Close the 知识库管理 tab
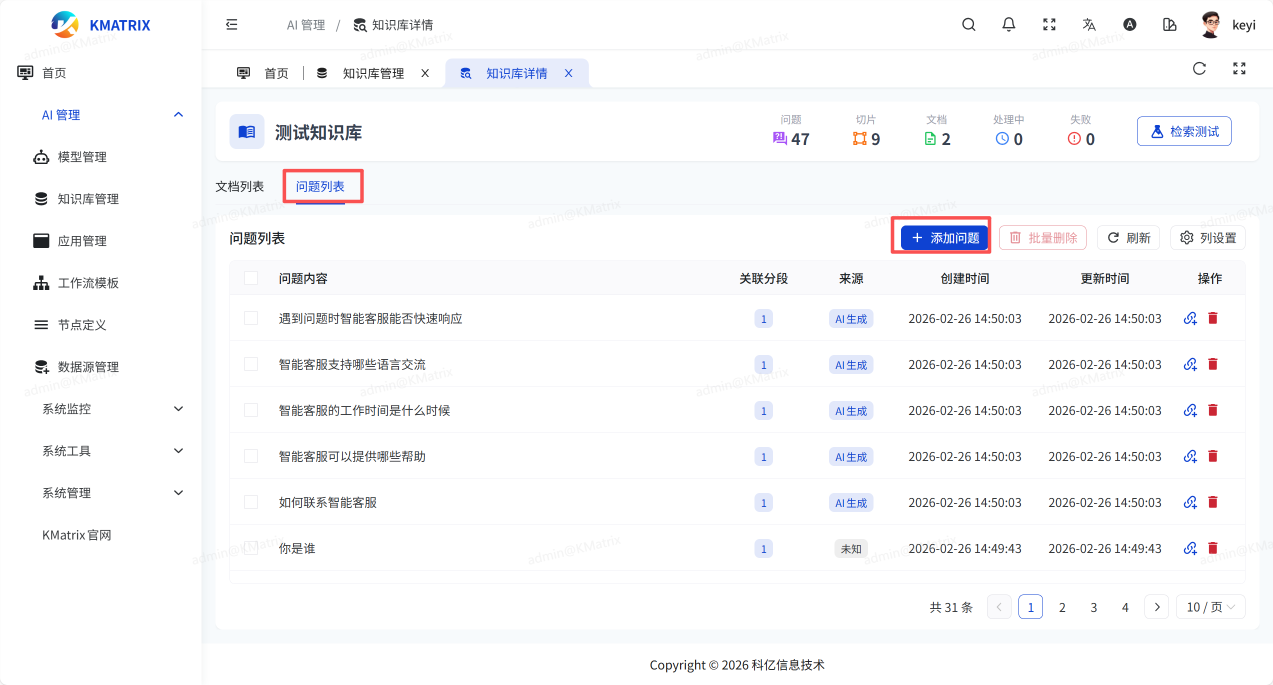 click(425, 73)
